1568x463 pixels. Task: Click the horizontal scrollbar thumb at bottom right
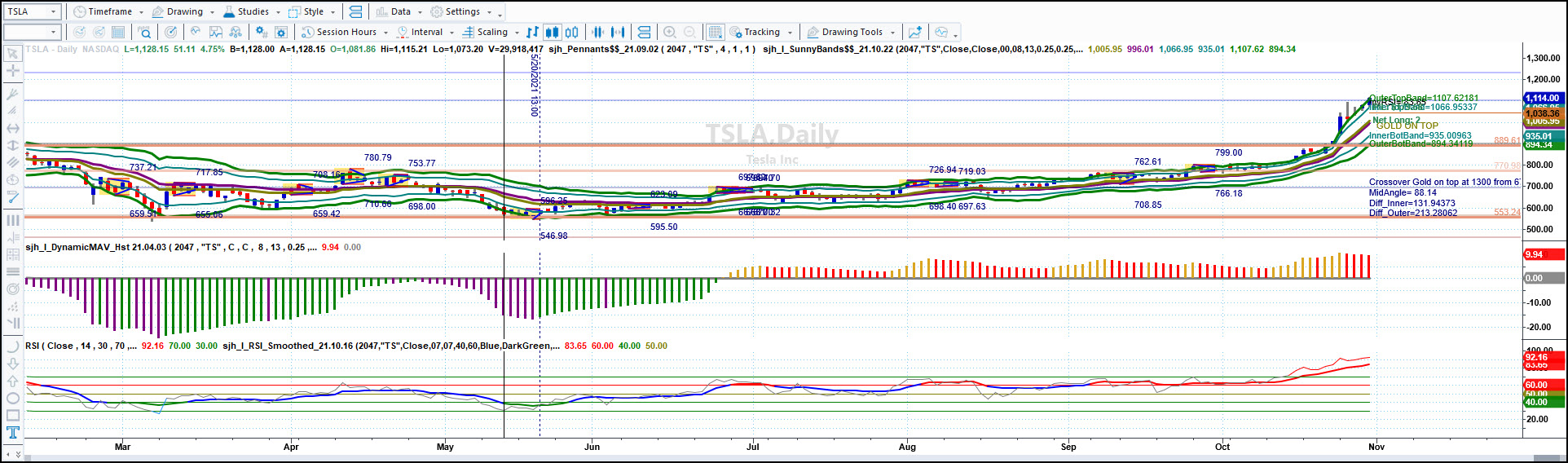pos(1546,458)
